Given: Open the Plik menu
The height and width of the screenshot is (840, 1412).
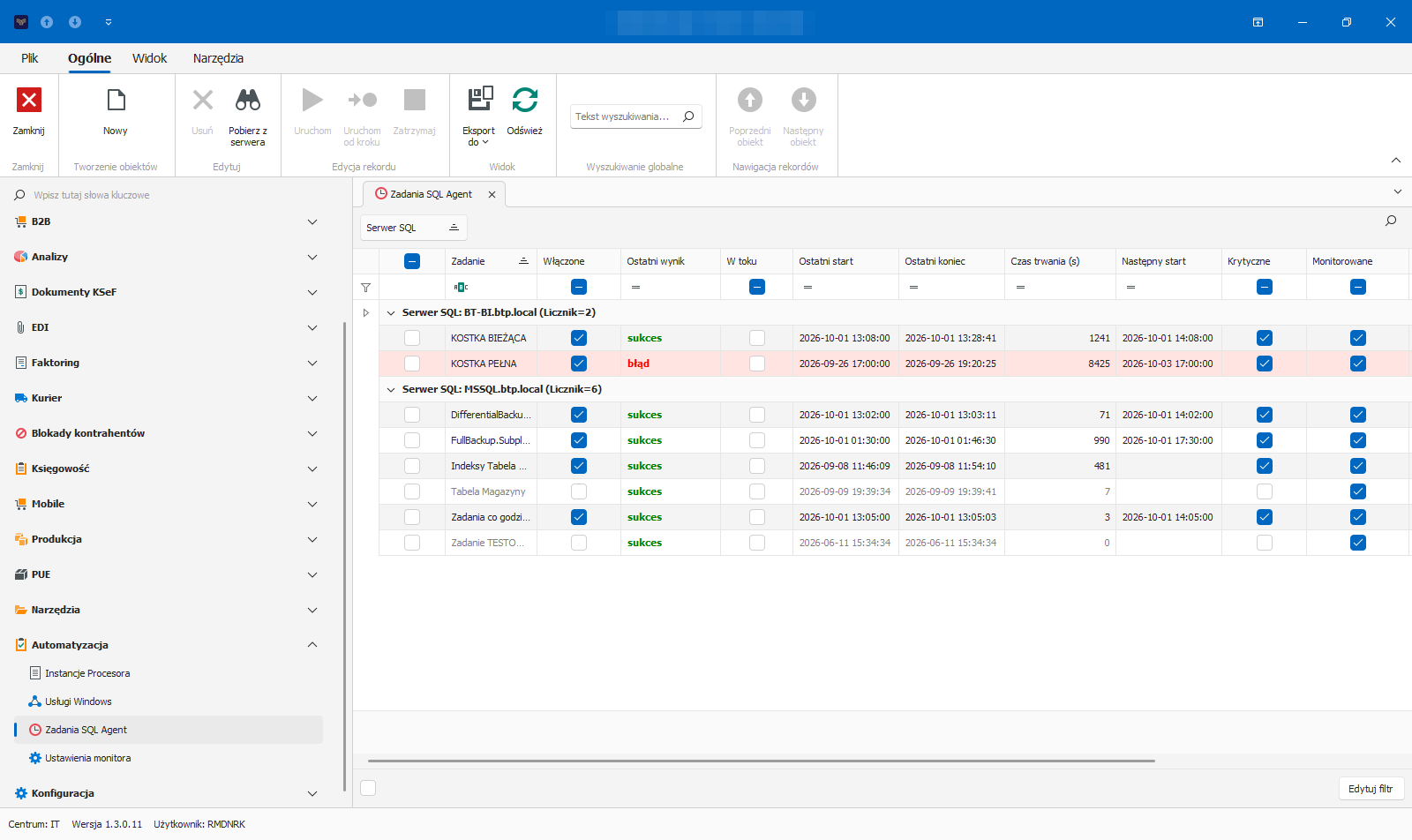Looking at the screenshot, I should pyautogui.click(x=30, y=58).
